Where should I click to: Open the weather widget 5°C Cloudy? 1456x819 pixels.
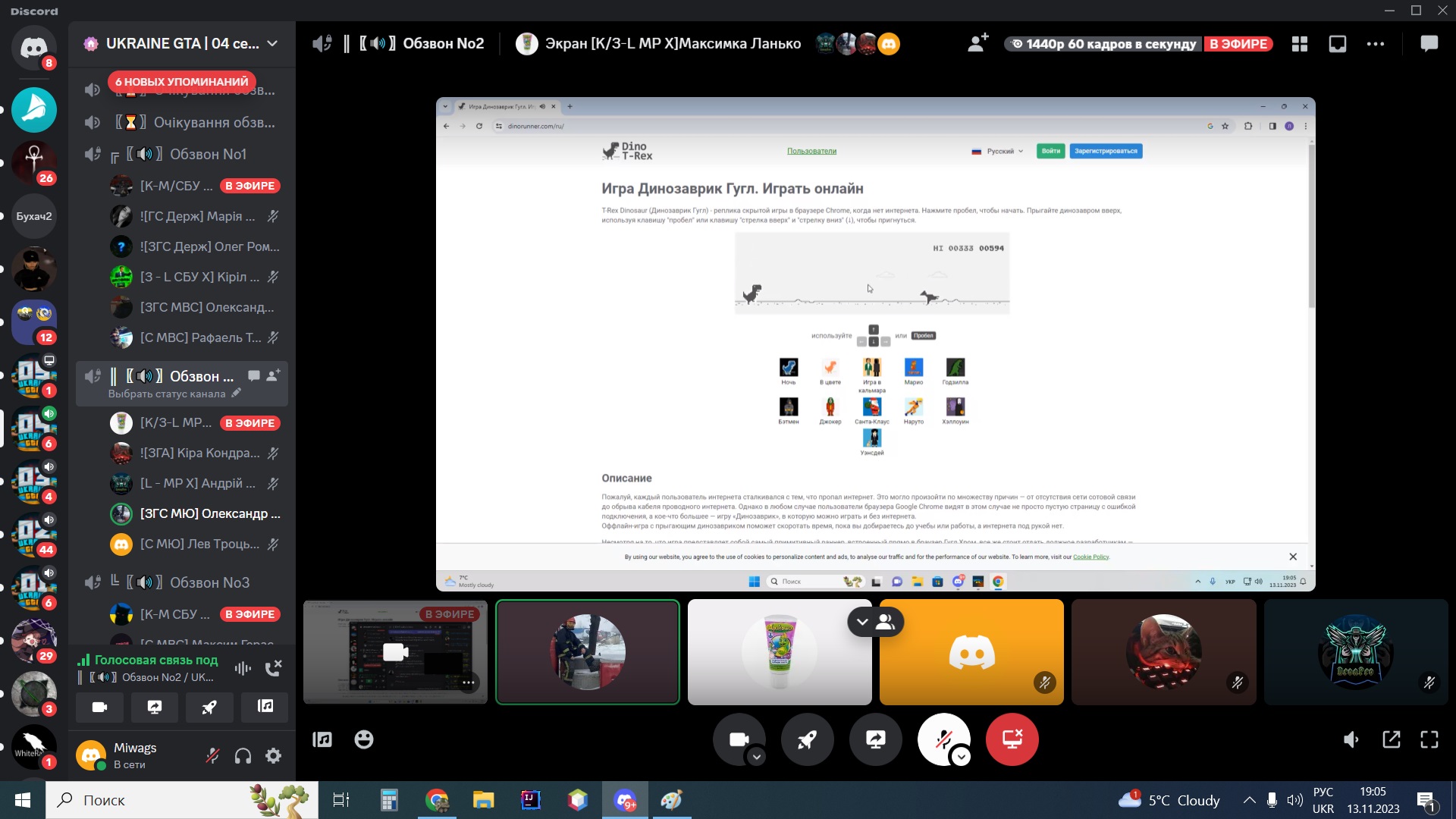click(x=1169, y=800)
